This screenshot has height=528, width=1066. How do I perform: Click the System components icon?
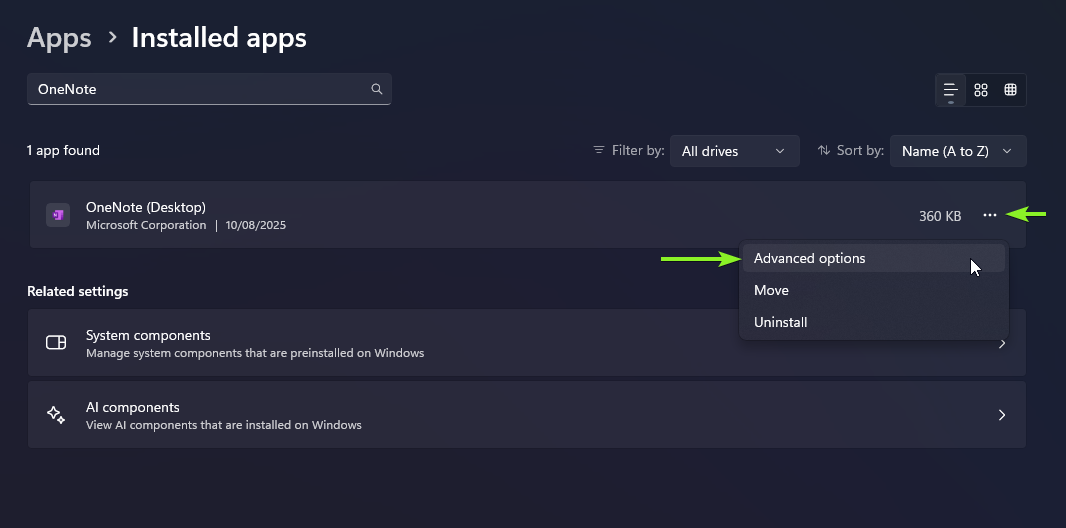[x=56, y=343]
